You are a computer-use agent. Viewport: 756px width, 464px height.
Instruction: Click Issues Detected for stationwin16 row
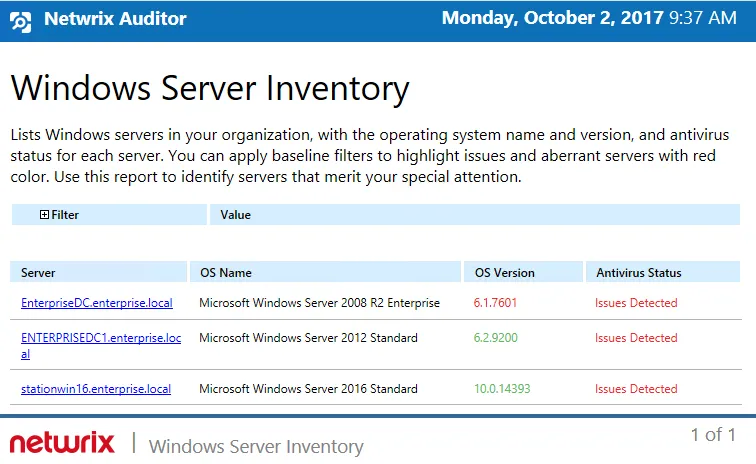coord(636,389)
